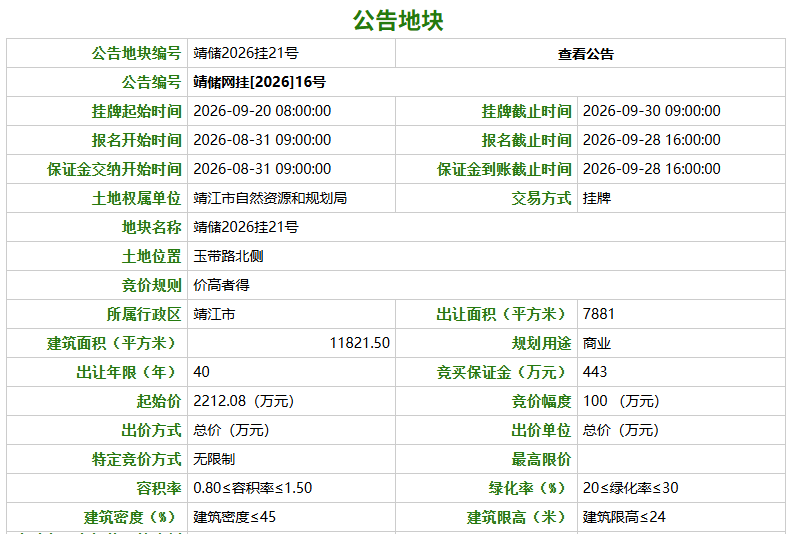
Task: Click bid increment value 100（万元）
Action: click(622, 402)
